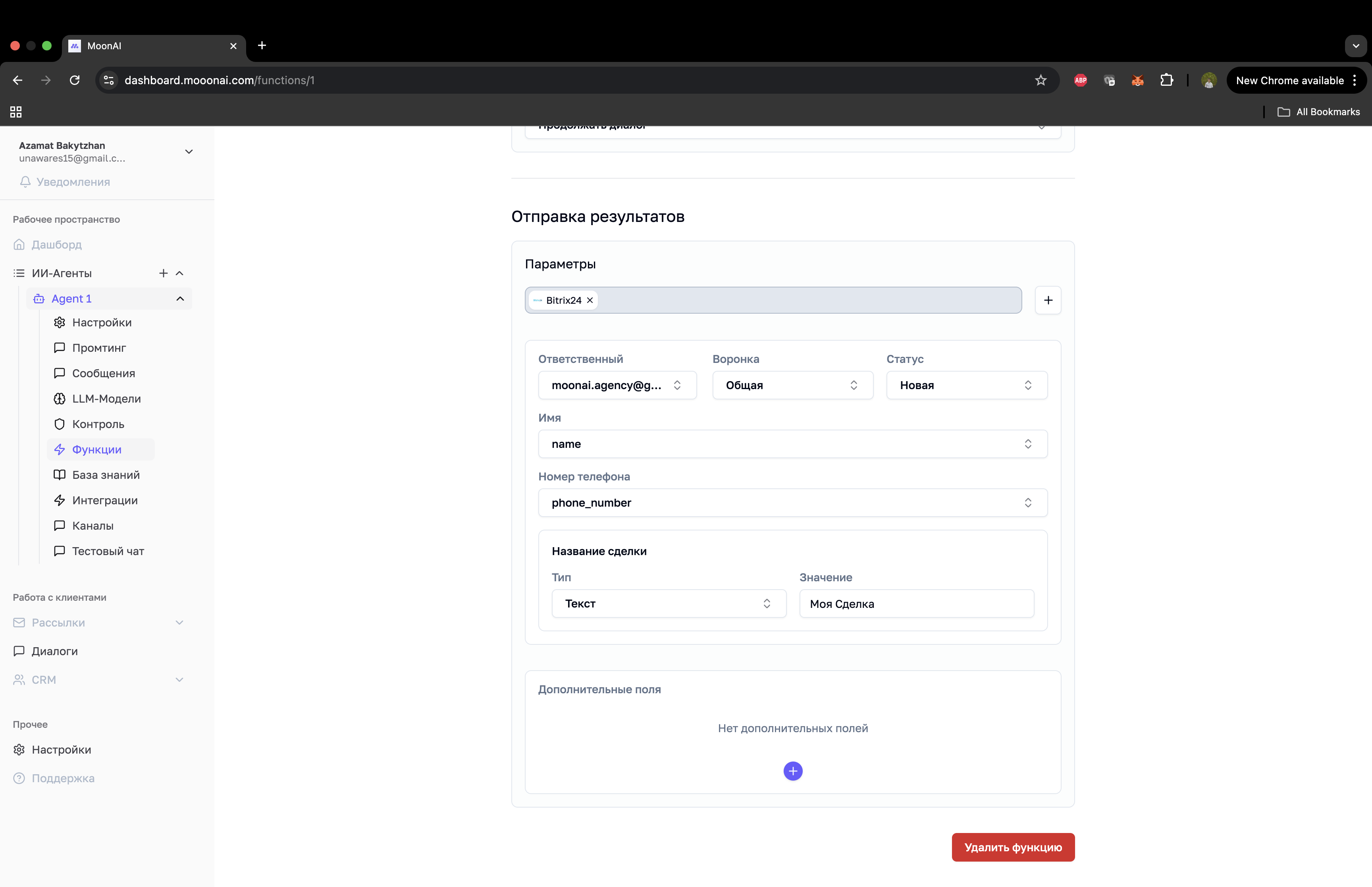Image resolution: width=1372 pixels, height=887 pixels.
Task: Open the Chrome extensions puzzle icon
Action: (1166, 80)
